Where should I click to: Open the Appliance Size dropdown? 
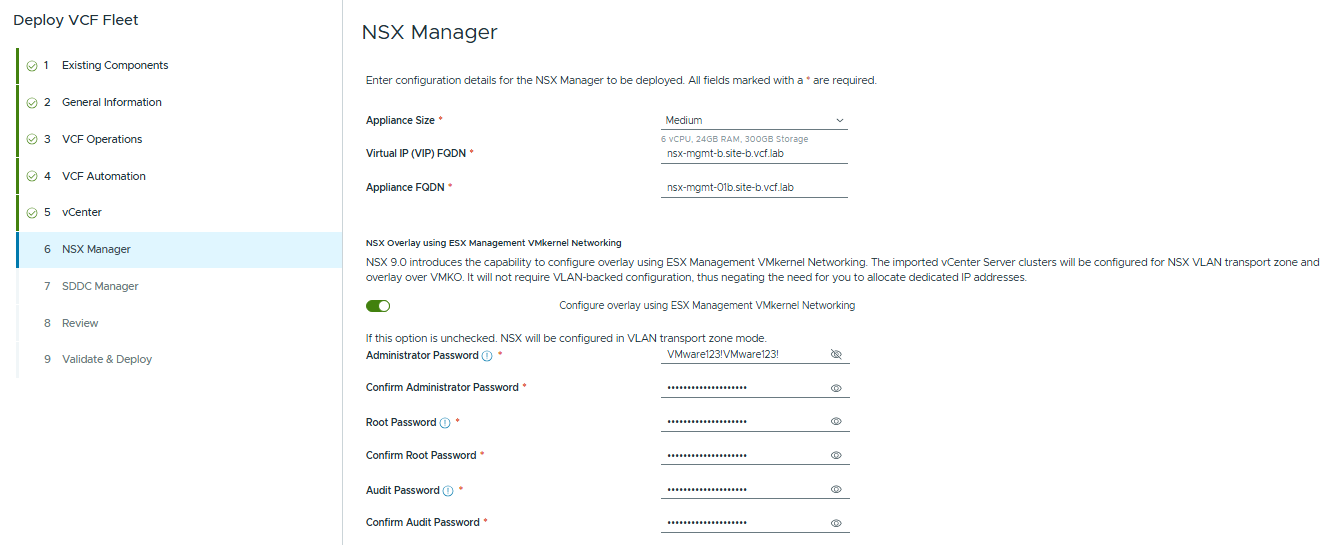pyautogui.click(x=754, y=120)
